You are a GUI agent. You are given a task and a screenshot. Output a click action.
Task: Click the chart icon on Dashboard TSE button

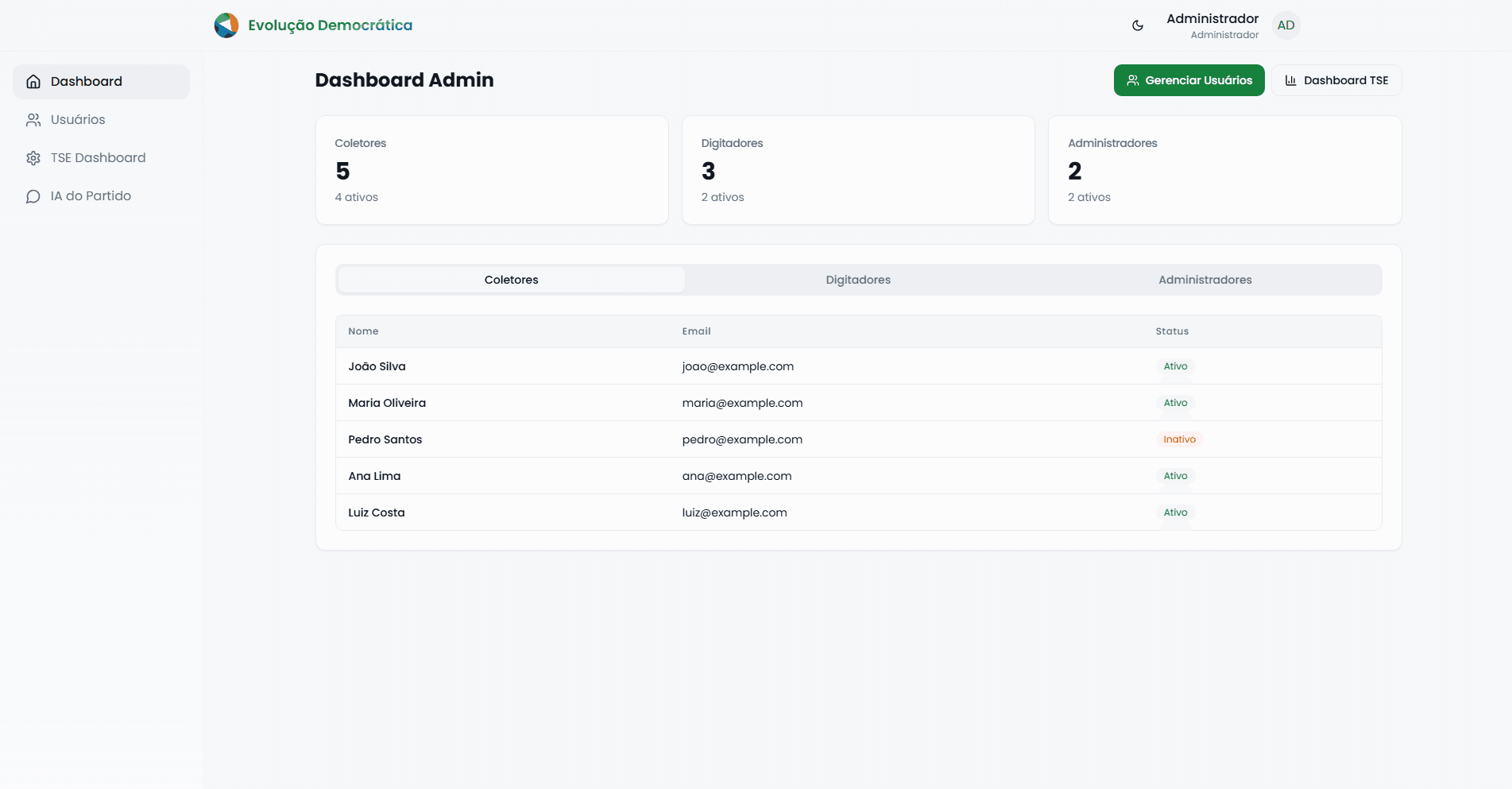pos(1290,80)
